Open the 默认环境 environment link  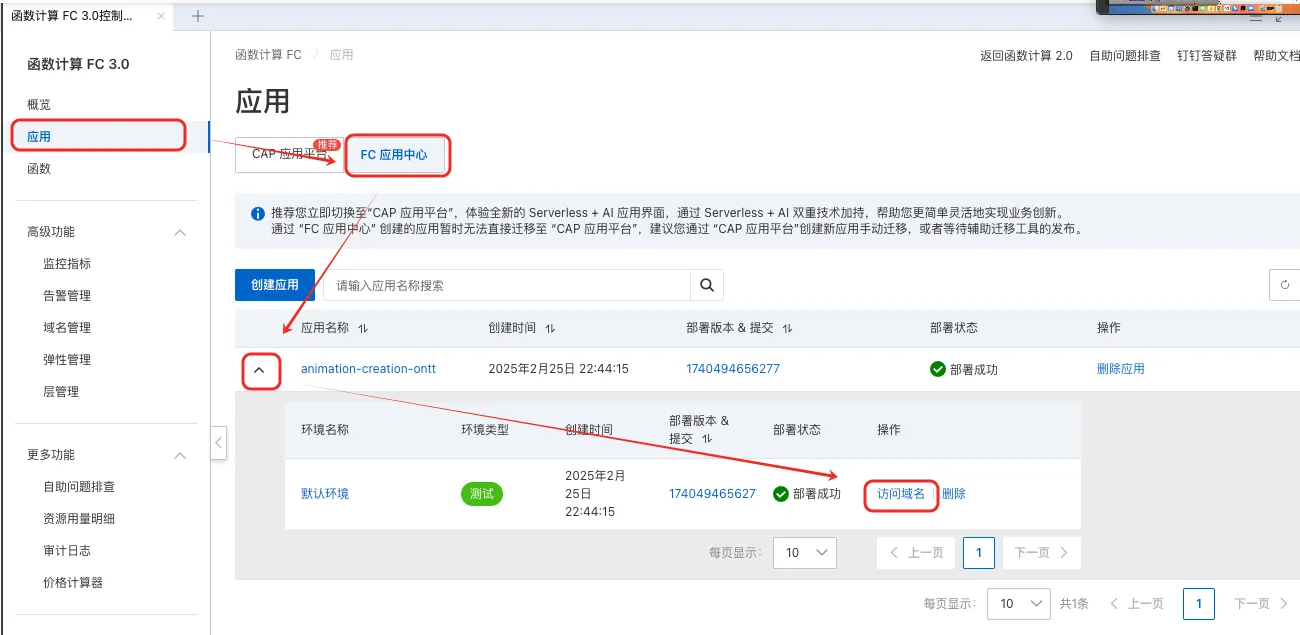point(325,494)
